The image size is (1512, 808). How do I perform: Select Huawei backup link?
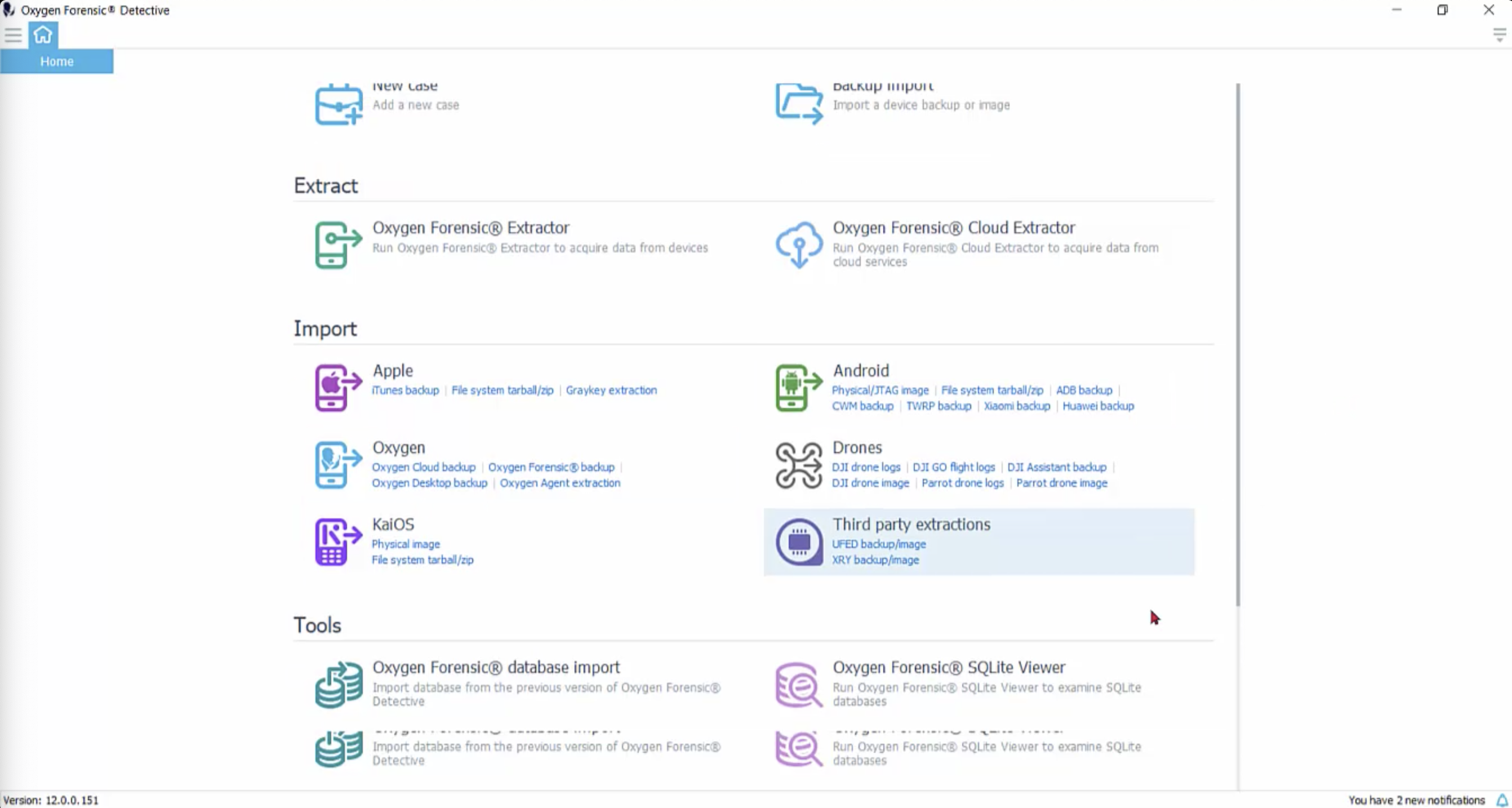[1097, 406]
